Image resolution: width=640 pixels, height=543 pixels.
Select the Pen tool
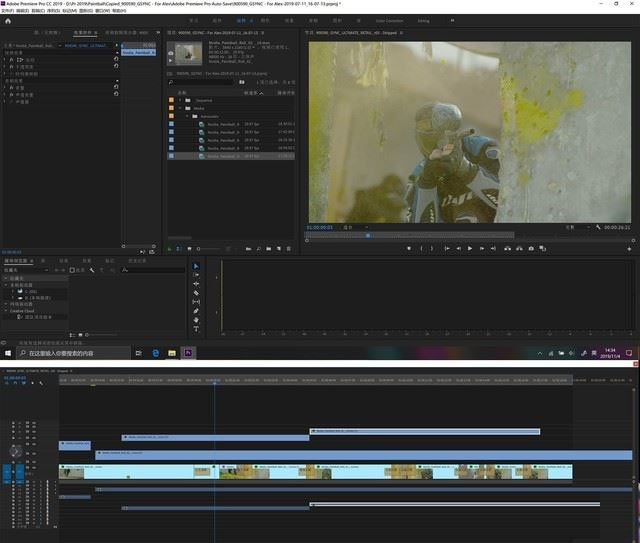(196, 311)
